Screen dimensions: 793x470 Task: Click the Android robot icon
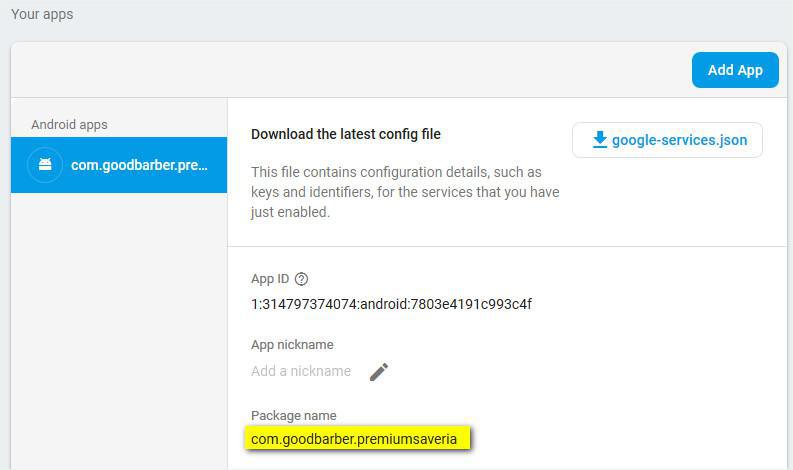point(45,164)
